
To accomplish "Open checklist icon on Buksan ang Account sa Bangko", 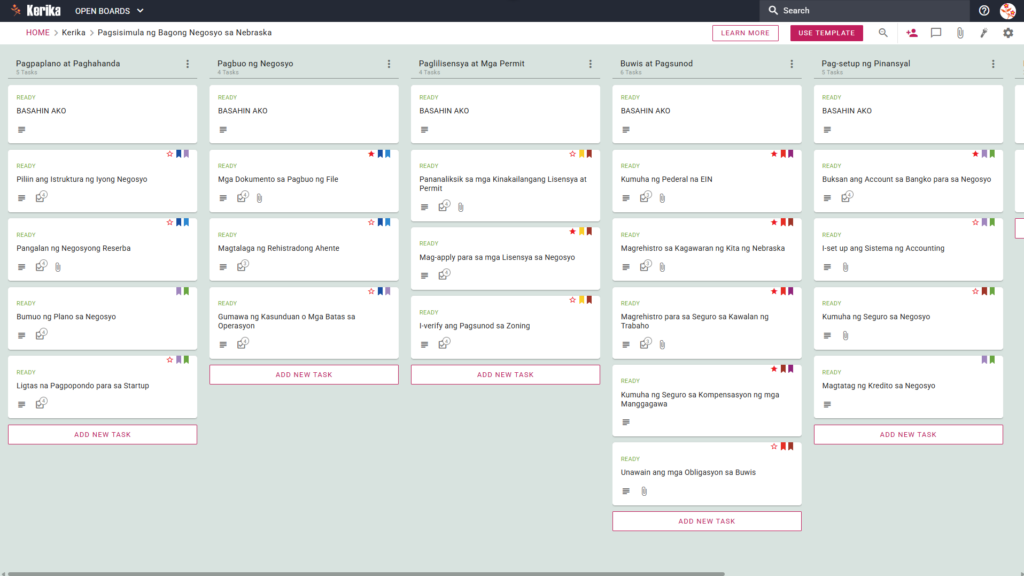I will [846, 197].
